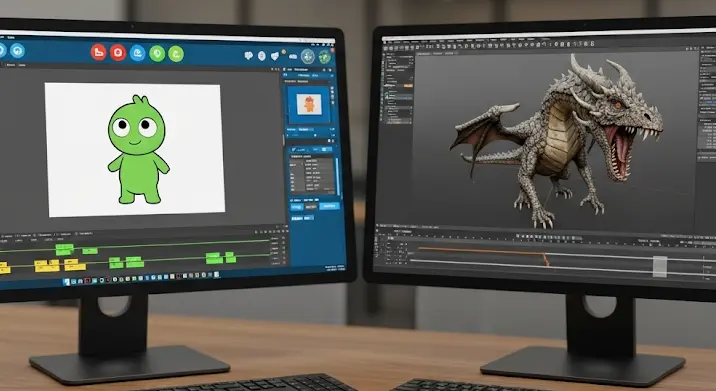Select the orange character thumbnail in the blue panel
Image resolution: width=716 pixels, height=391 pixels.
click(x=309, y=105)
